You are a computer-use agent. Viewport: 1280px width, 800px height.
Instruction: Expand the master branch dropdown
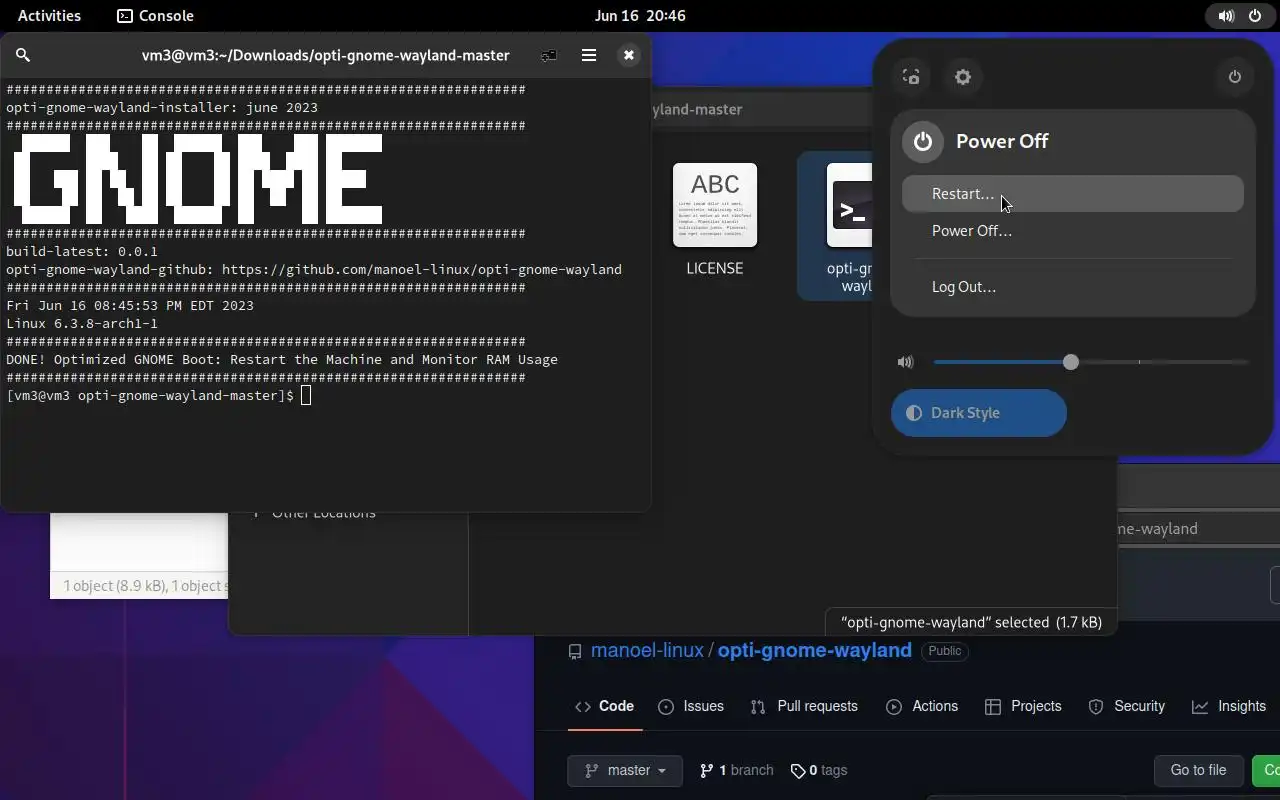tap(625, 770)
